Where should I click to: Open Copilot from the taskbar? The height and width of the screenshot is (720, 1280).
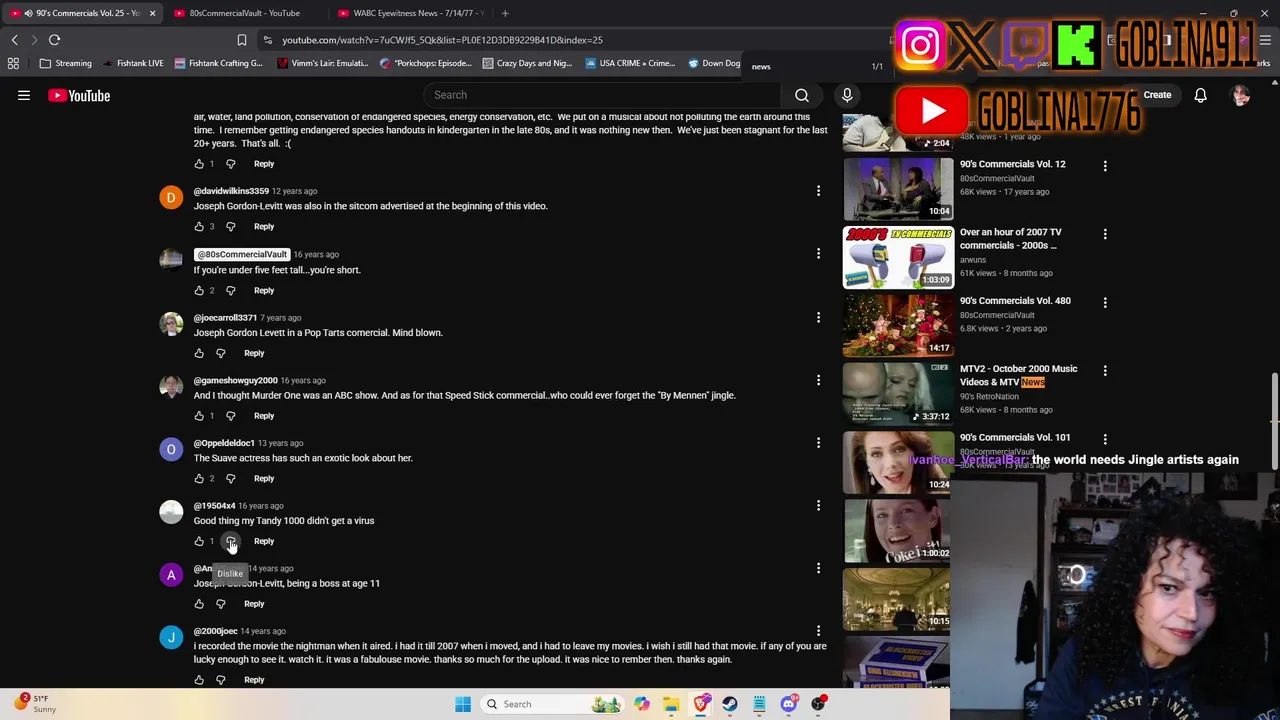(x=642, y=704)
